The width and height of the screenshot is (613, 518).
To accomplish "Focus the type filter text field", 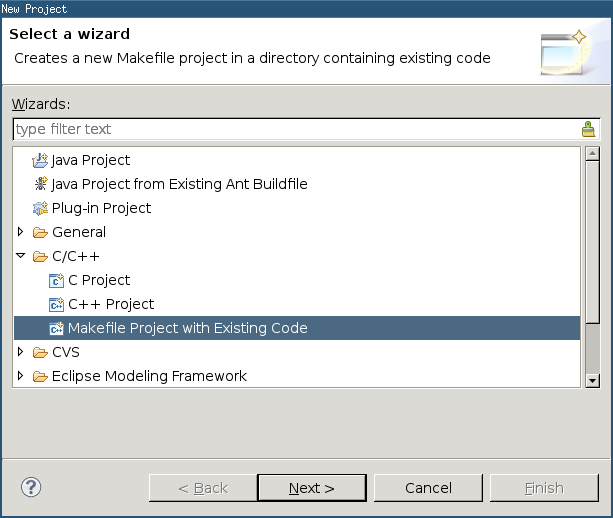I will (297, 129).
